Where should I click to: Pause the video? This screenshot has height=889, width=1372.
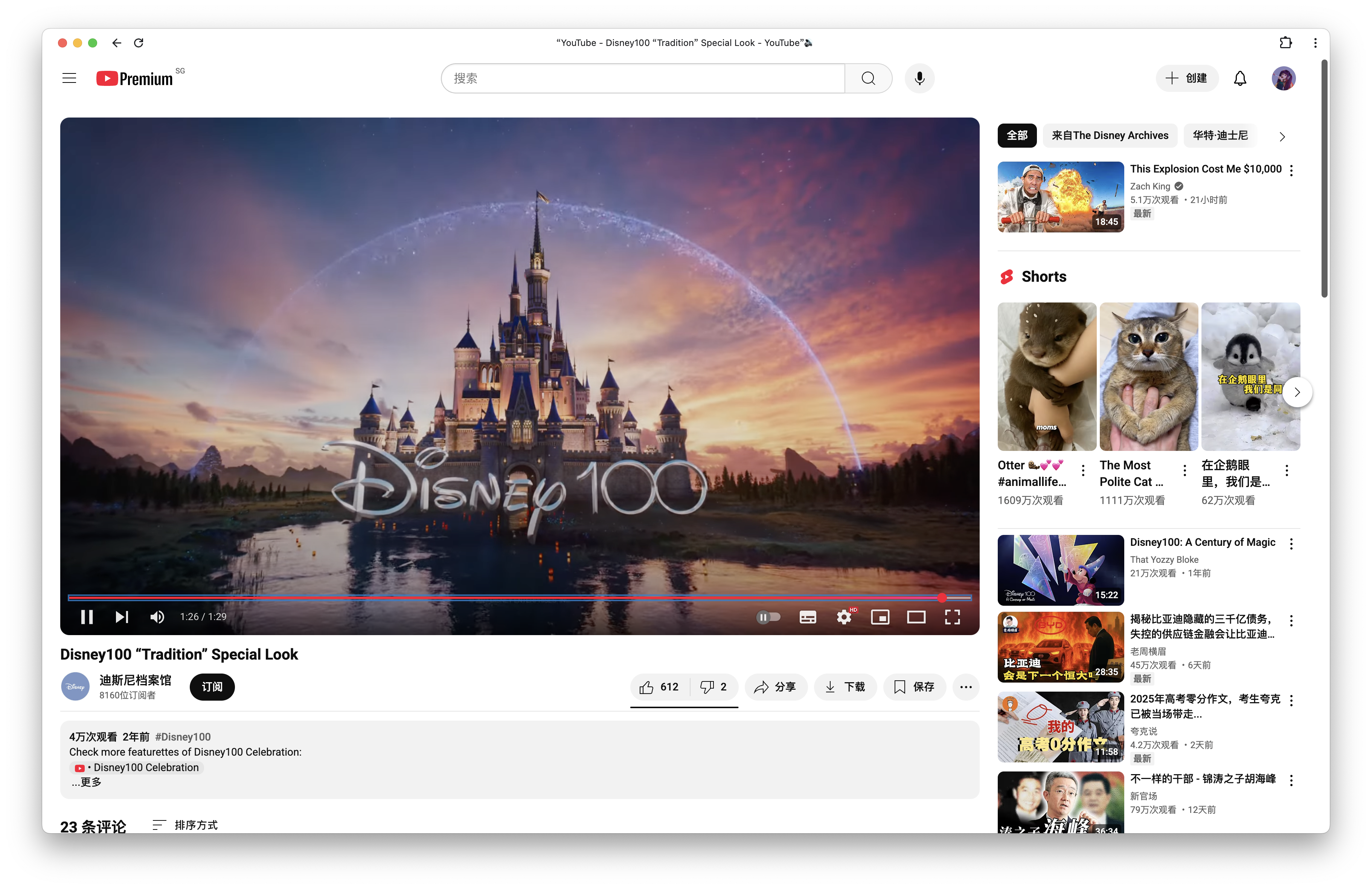[87, 617]
